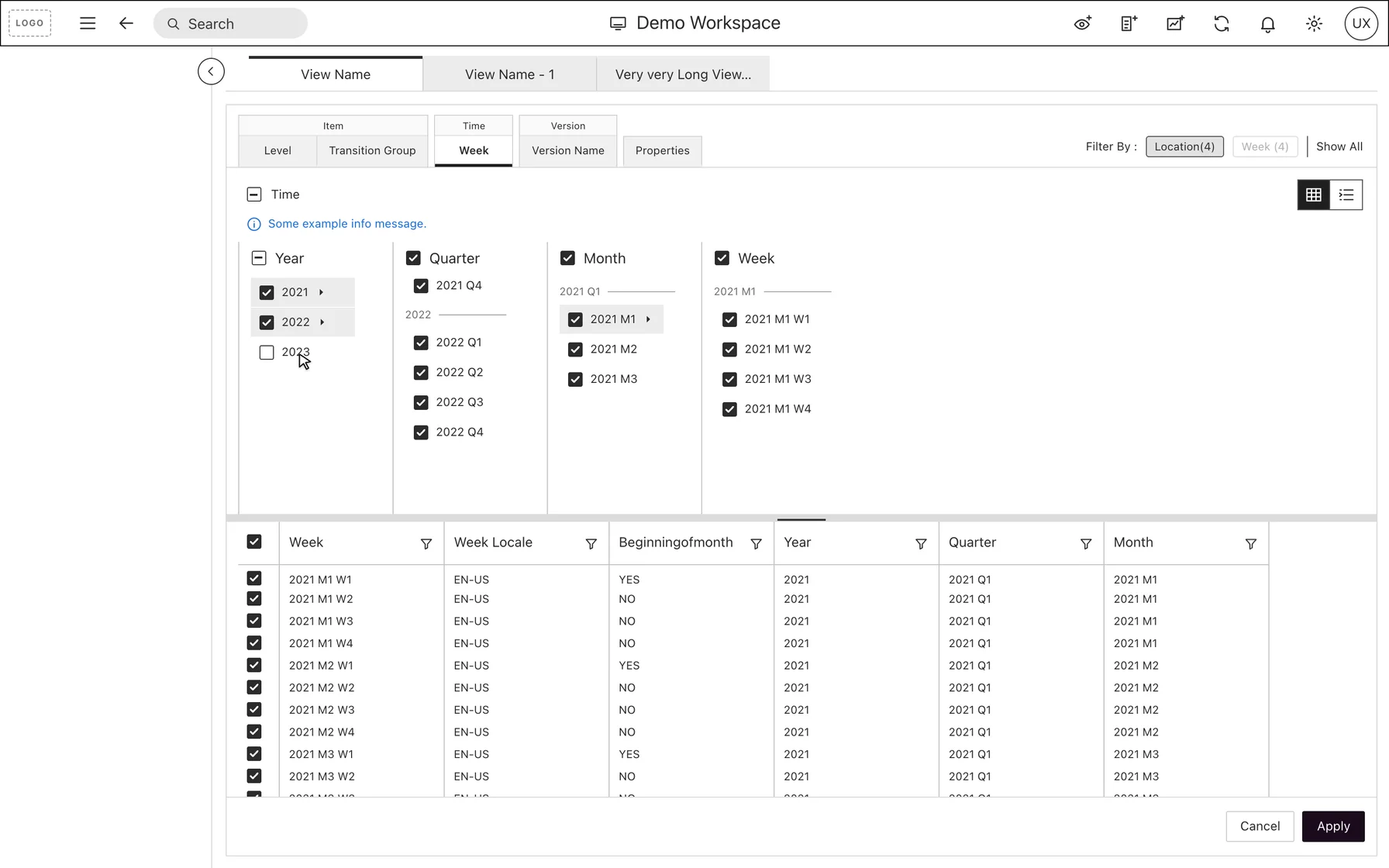Image resolution: width=1389 pixels, height=868 pixels.
Task: Open filter on Beginningofmonth column
Action: tap(756, 544)
